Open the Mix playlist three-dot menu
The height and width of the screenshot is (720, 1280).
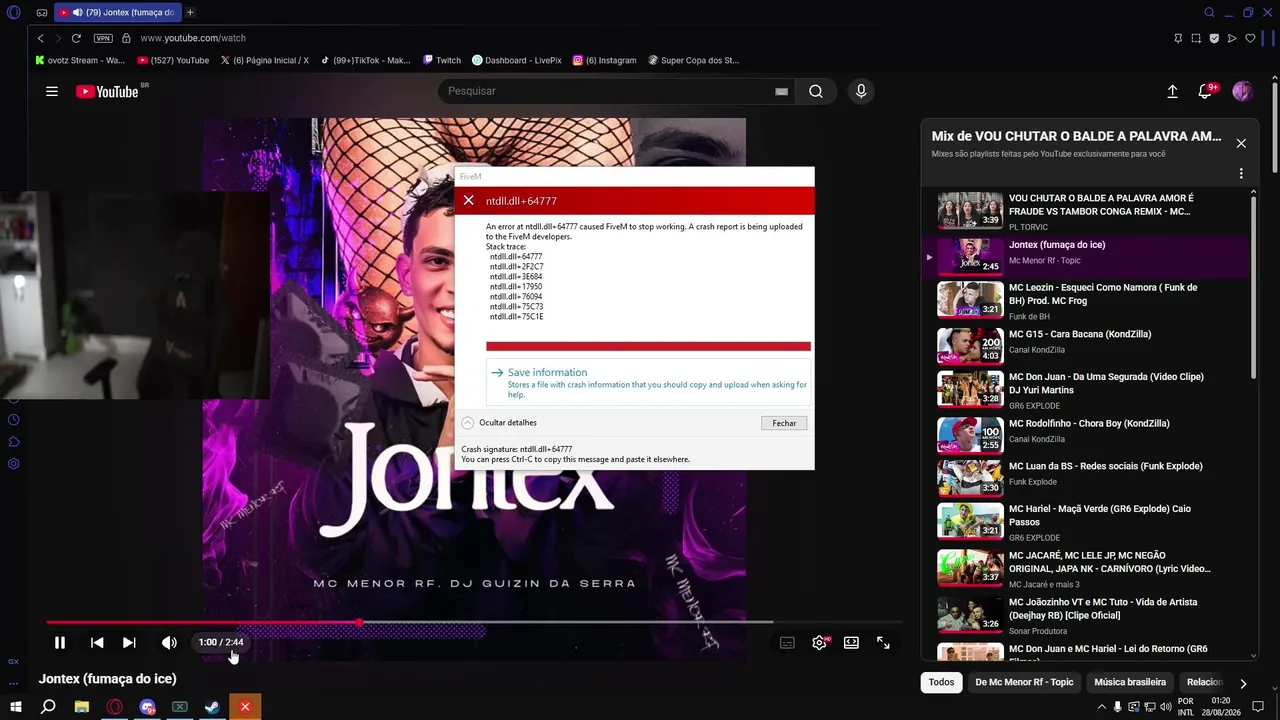[x=1241, y=174]
